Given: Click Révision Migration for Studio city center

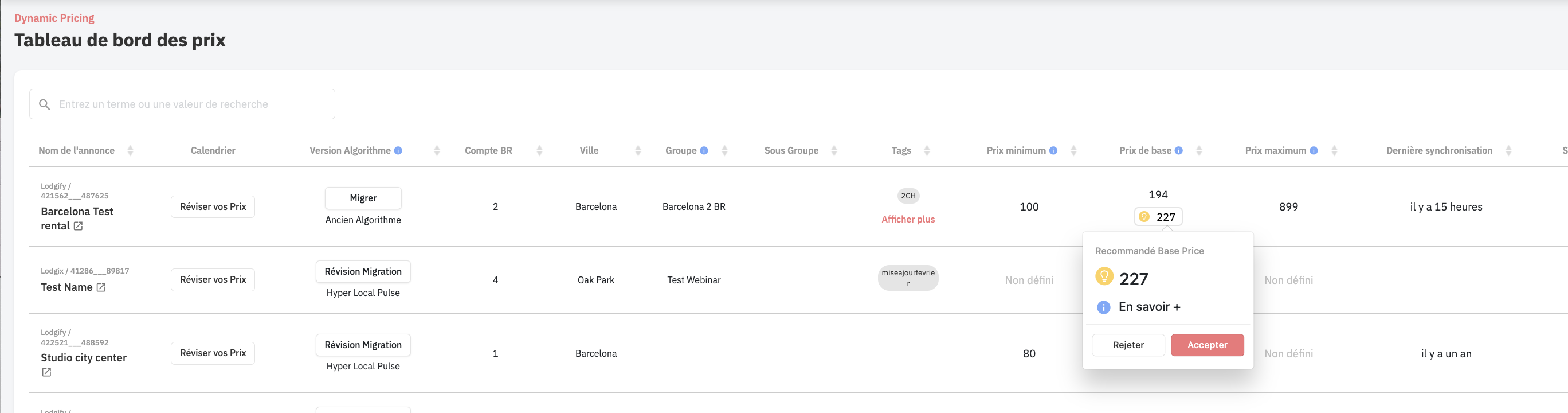Looking at the screenshot, I should click(363, 345).
